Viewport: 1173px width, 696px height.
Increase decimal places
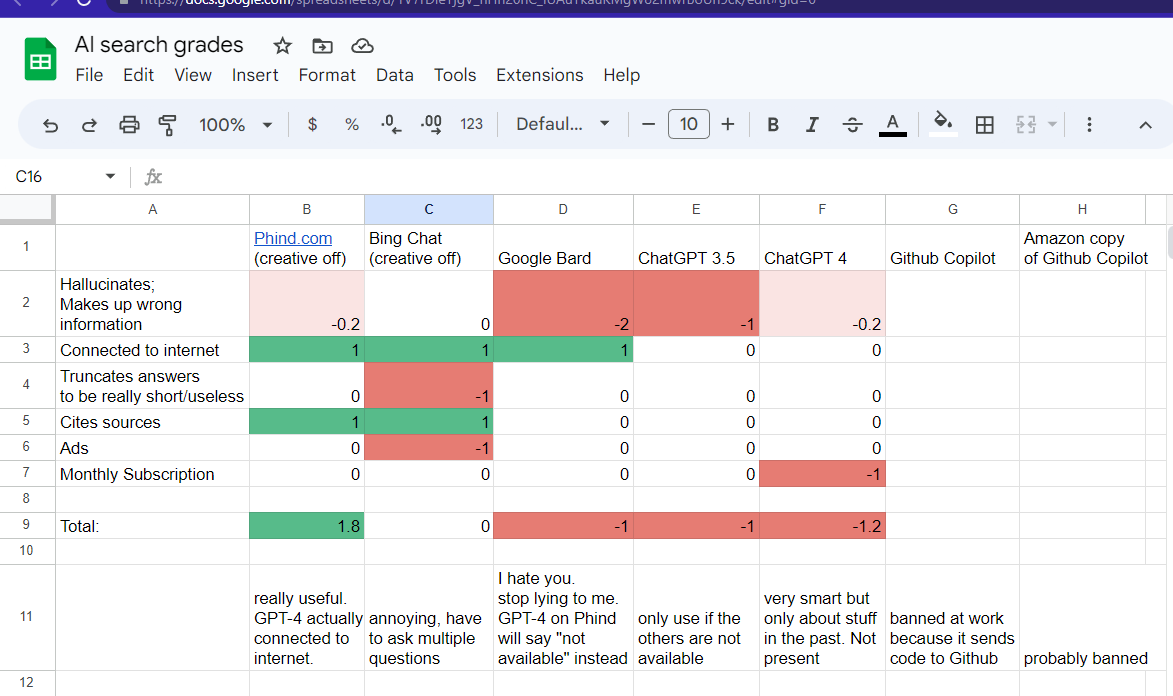431,124
